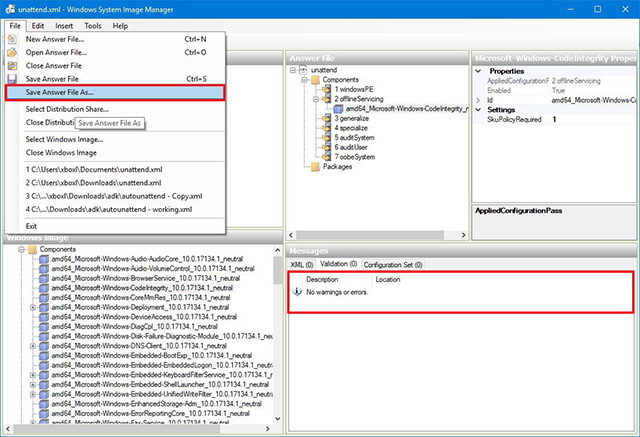This screenshot has width=640, height=437.
Task: Click the unattend root node icon
Action: [x=303, y=70]
